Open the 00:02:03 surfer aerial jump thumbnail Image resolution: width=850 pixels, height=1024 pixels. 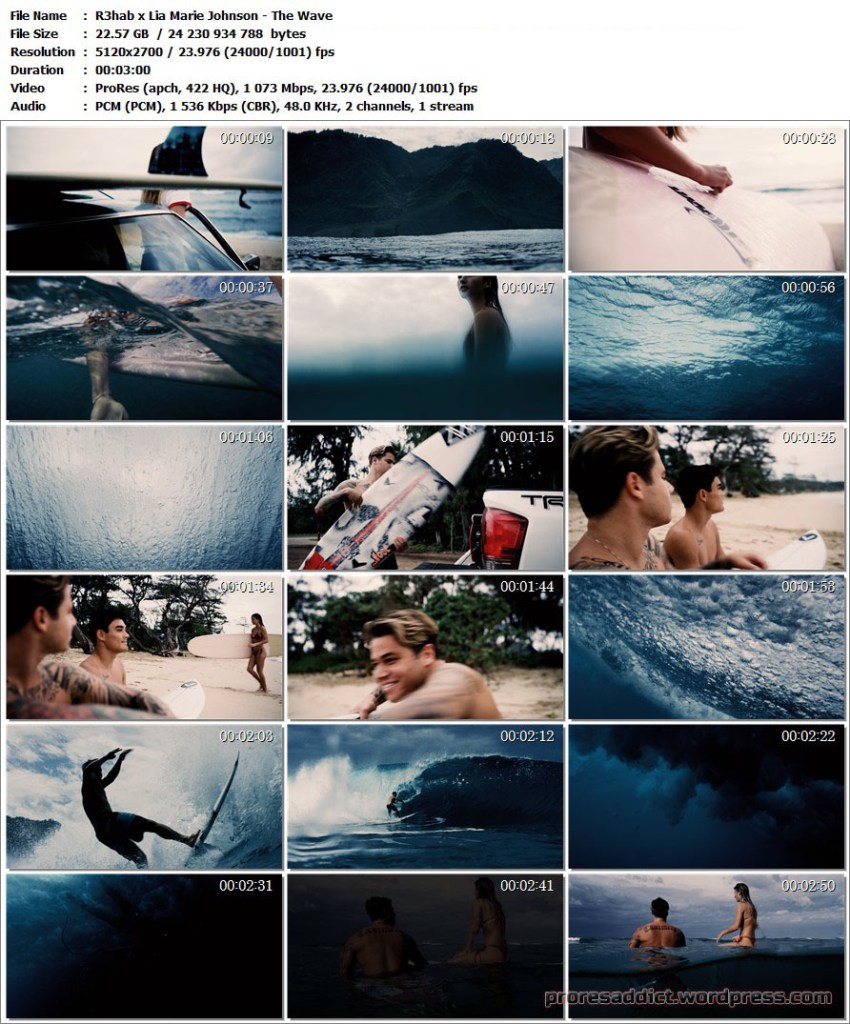144,796
